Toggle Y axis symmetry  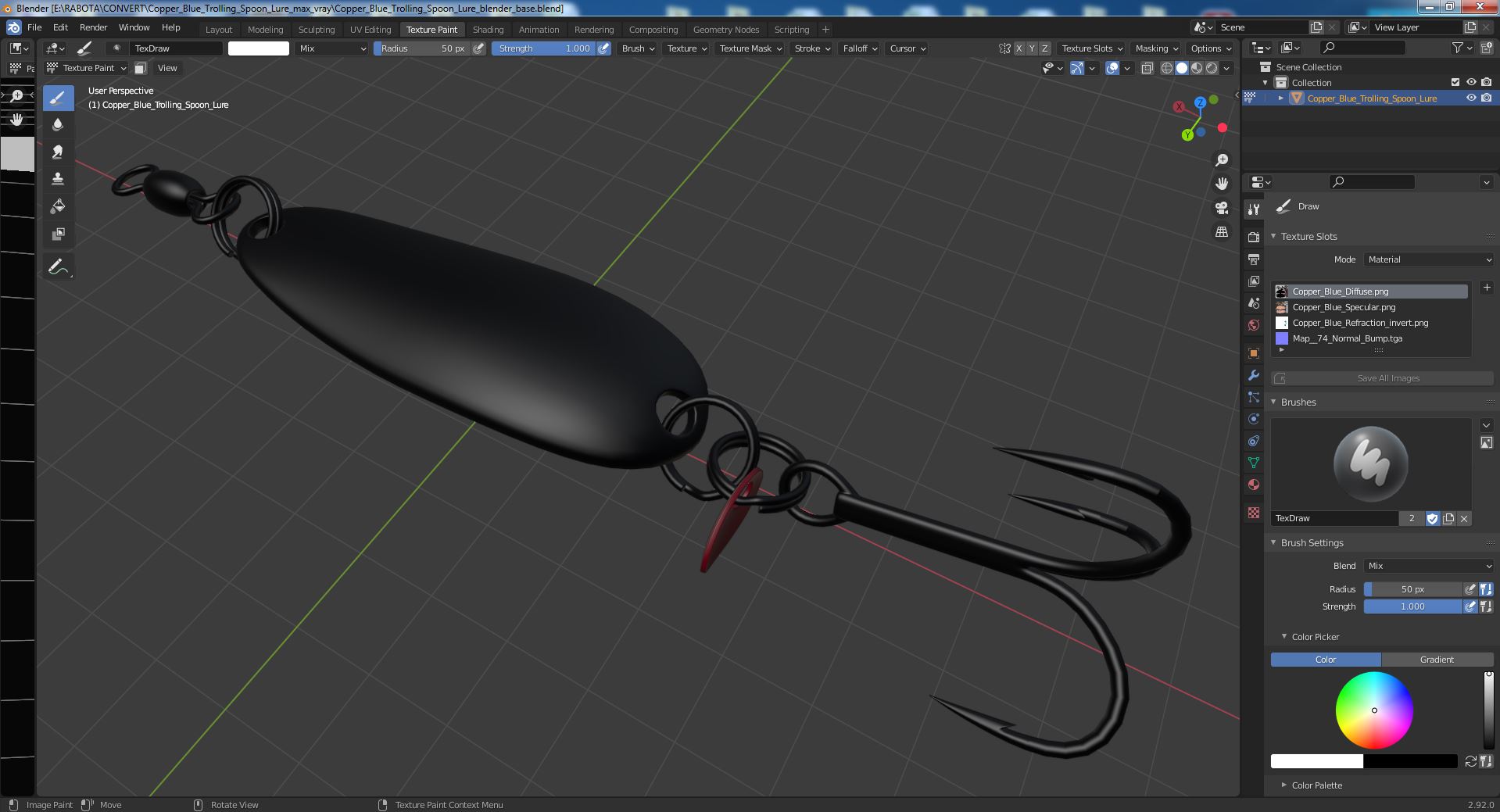1032,48
